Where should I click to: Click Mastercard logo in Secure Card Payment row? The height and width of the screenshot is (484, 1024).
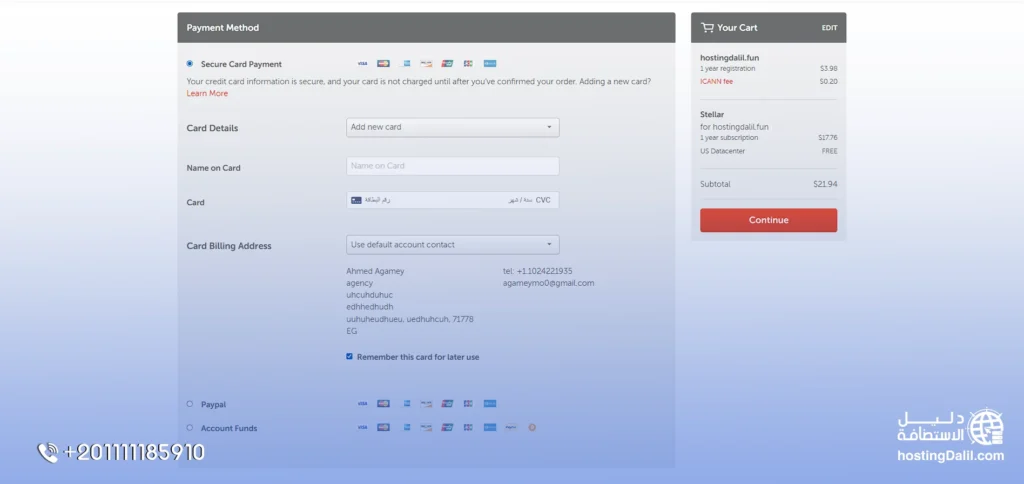(x=383, y=63)
